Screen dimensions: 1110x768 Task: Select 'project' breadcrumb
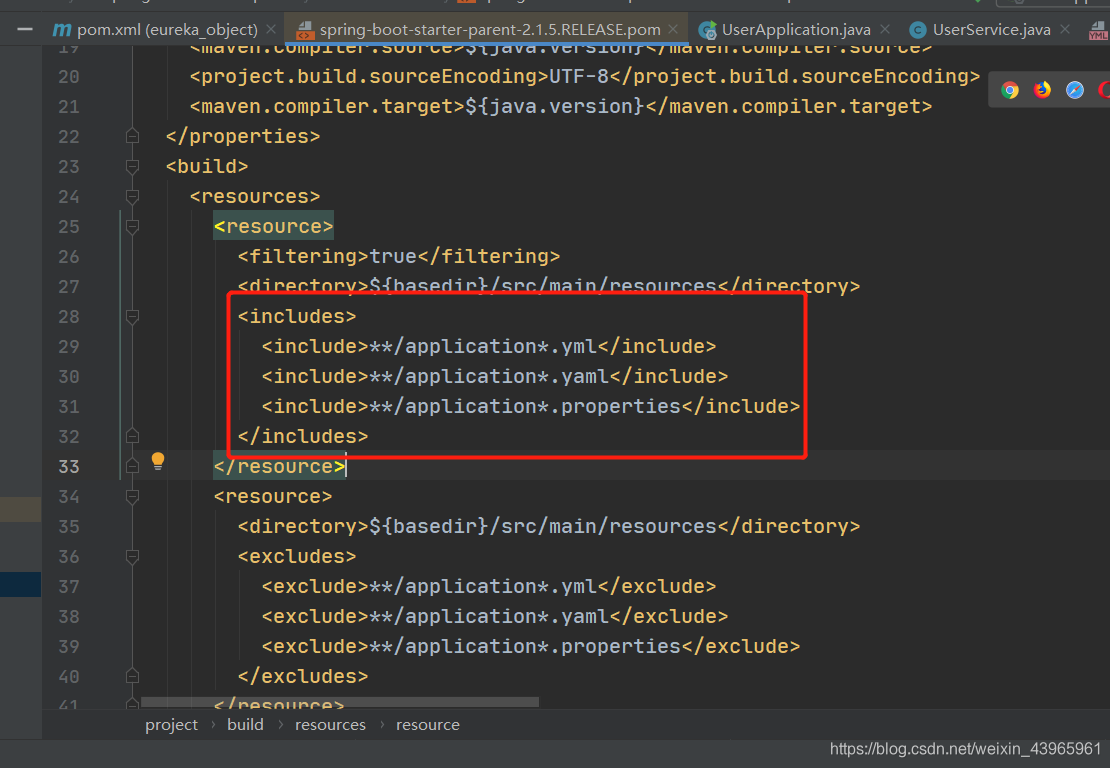click(x=171, y=725)
